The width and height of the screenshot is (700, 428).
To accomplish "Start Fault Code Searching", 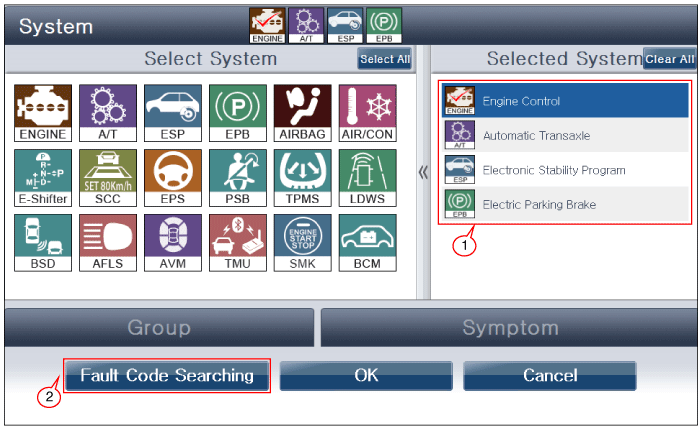I will [x=167, y=375].
